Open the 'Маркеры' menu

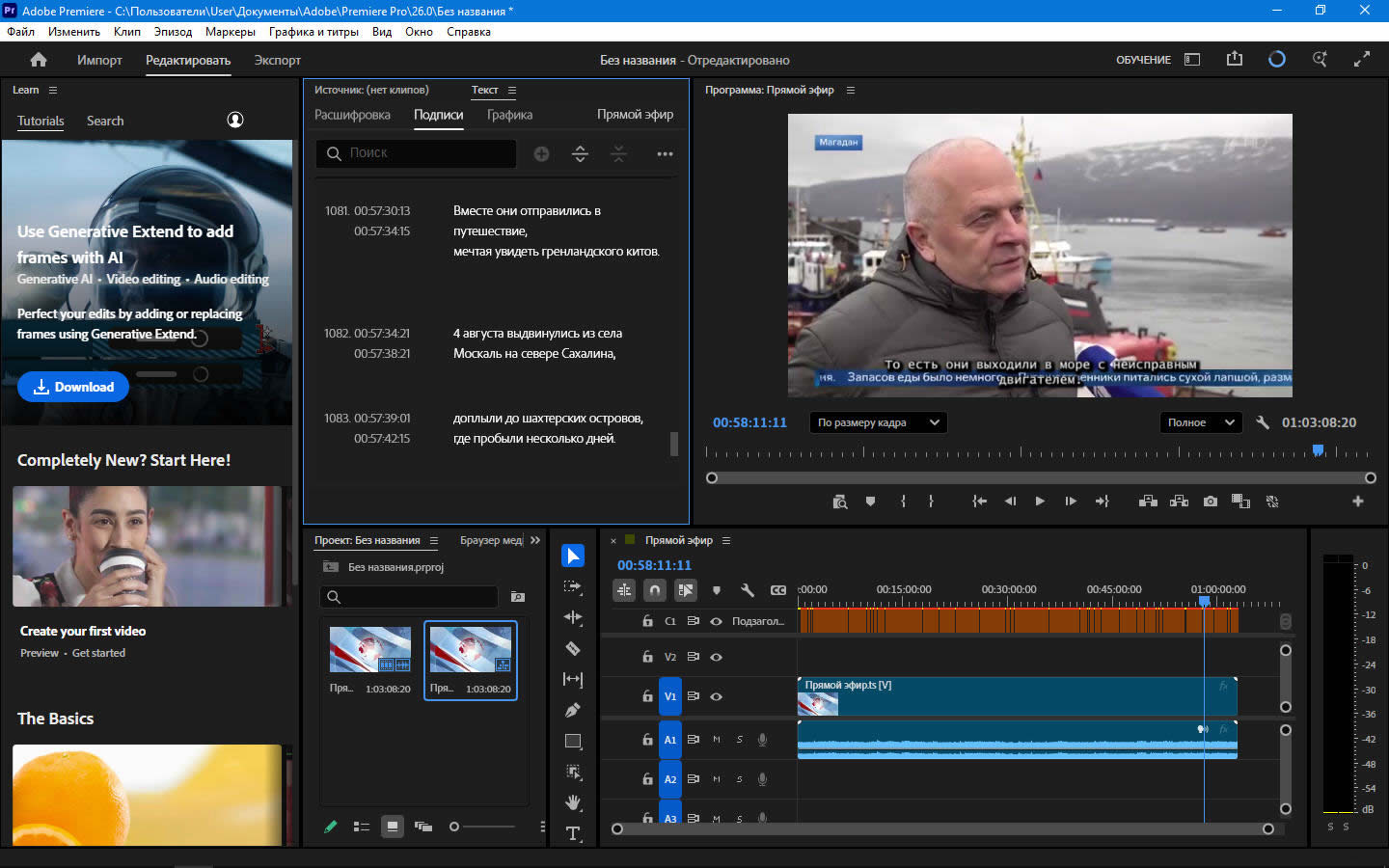point(230,32)
